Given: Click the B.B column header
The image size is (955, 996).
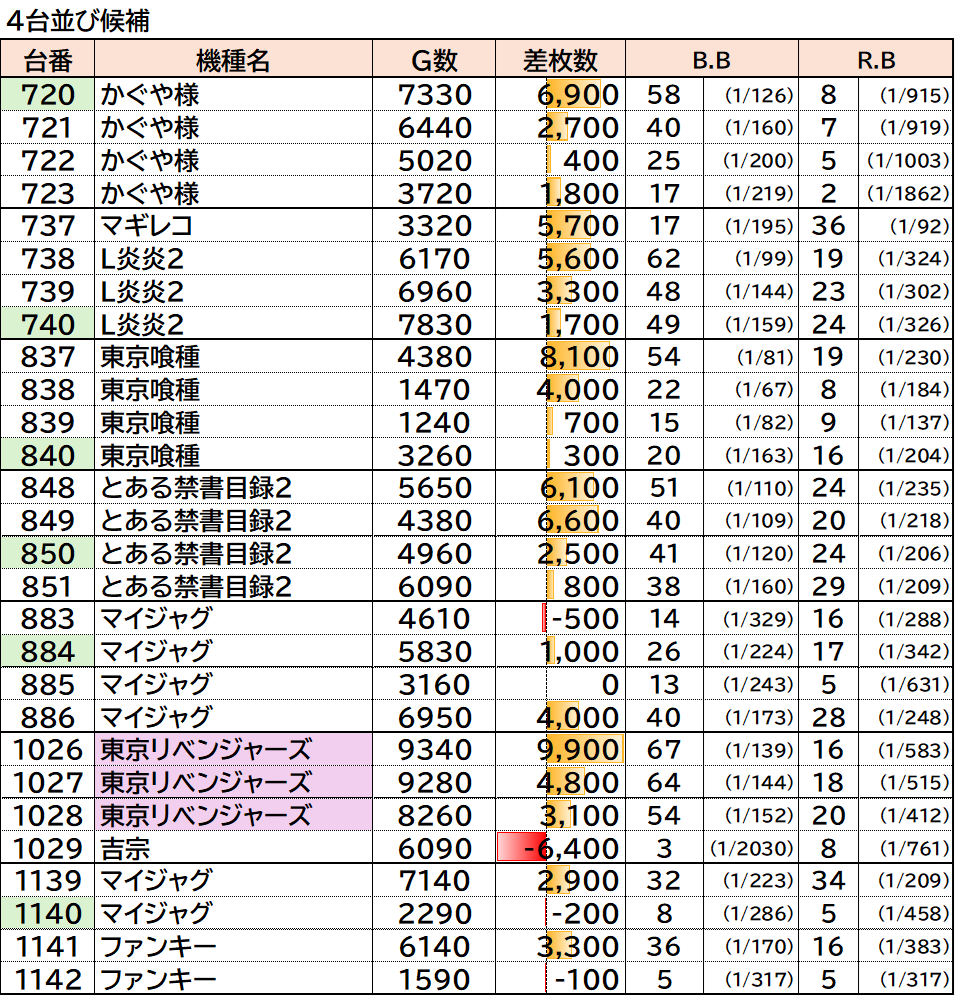Looking at the screenshot, I should coord(712,60).
